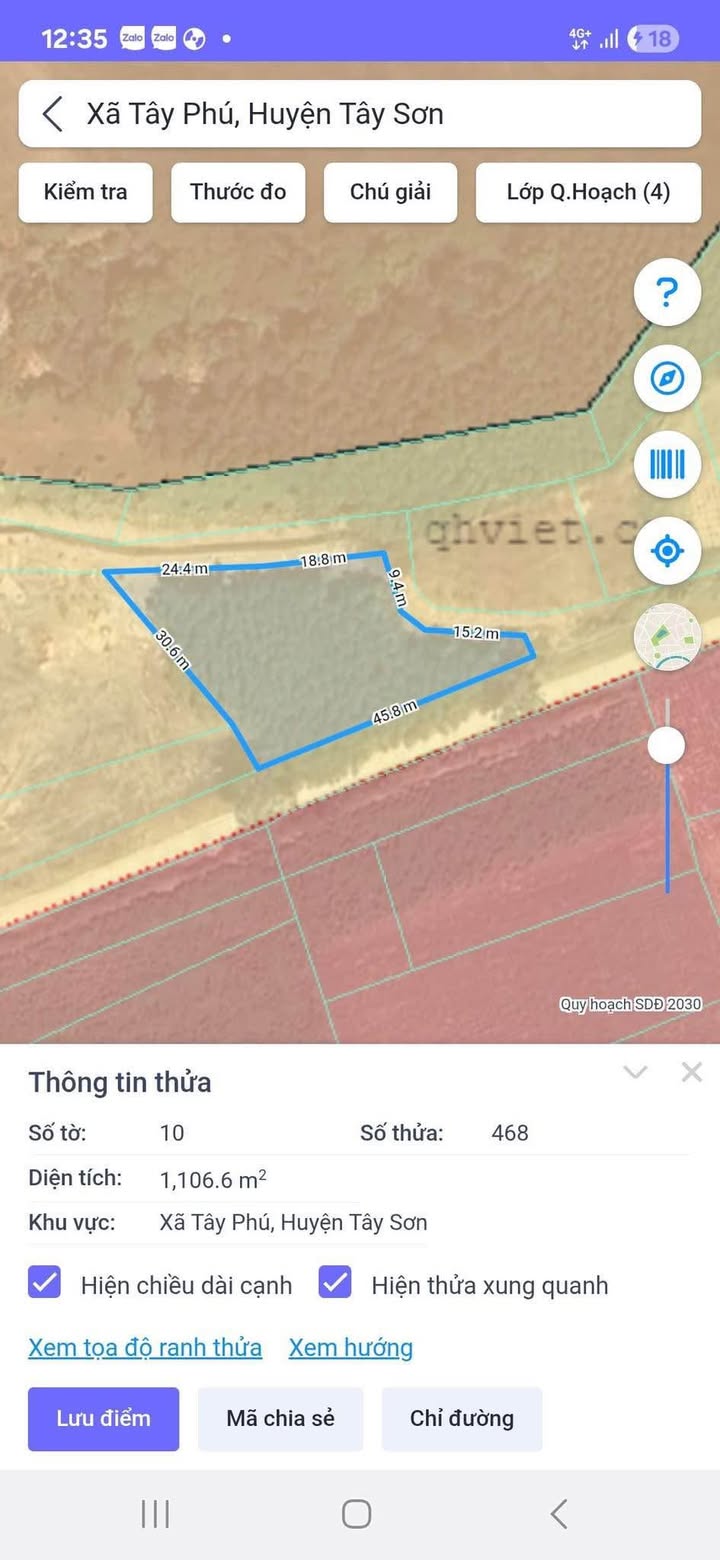Open Lớp Q.Hoạch (4) layers list

pyautogui.click(x=588, y=192)
